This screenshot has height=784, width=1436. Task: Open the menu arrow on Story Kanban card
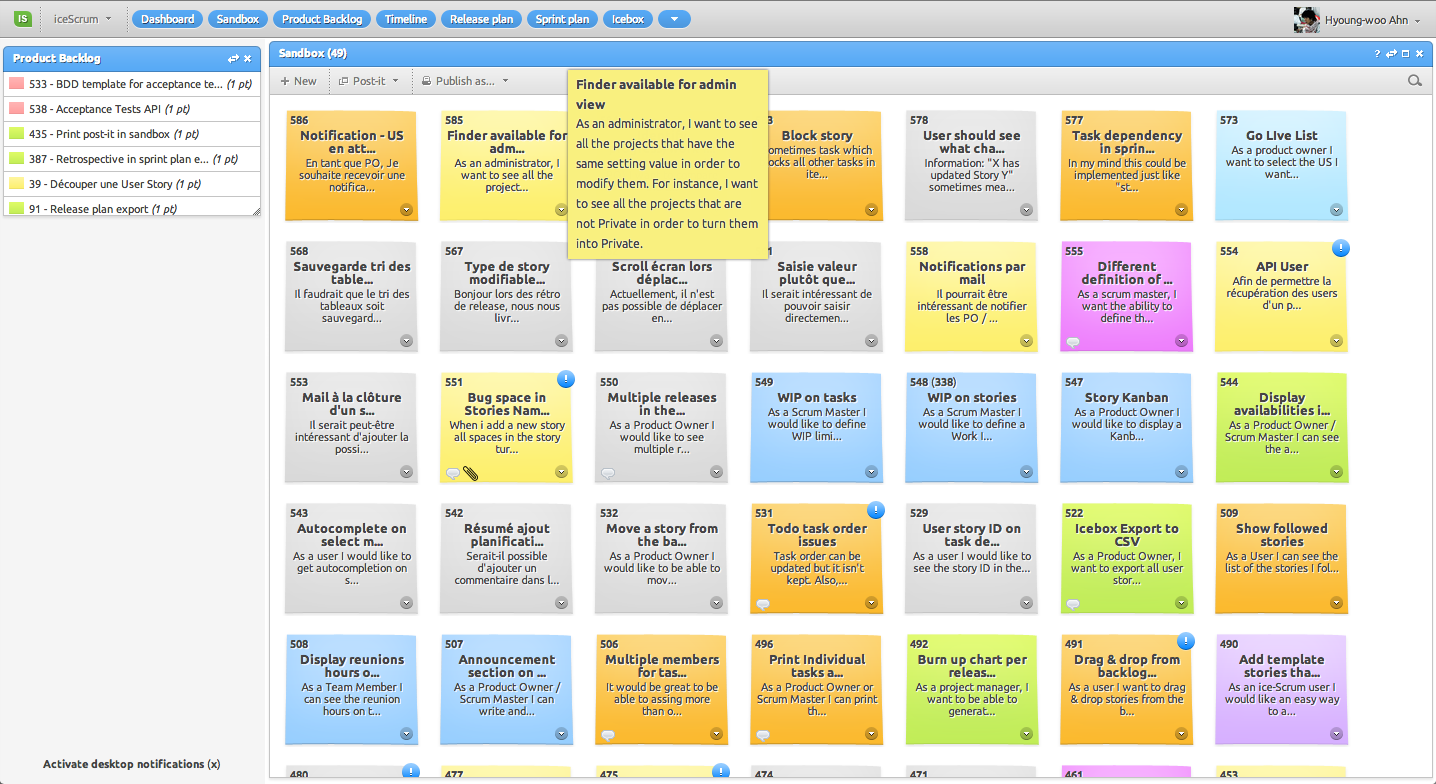pyautogui.click(x=1182, y=472)
